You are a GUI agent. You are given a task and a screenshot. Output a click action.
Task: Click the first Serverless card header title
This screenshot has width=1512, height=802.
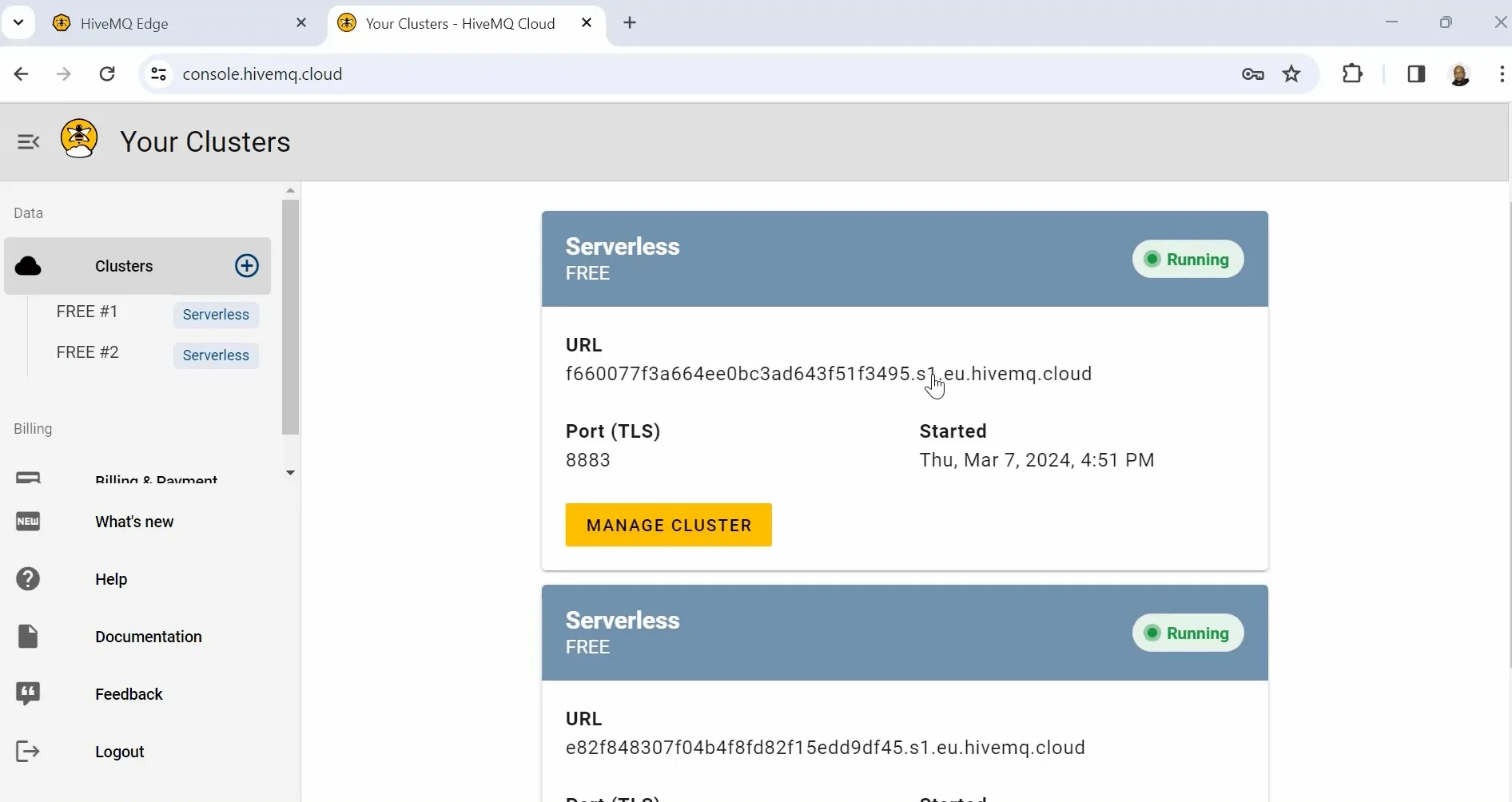pos(623,246)
